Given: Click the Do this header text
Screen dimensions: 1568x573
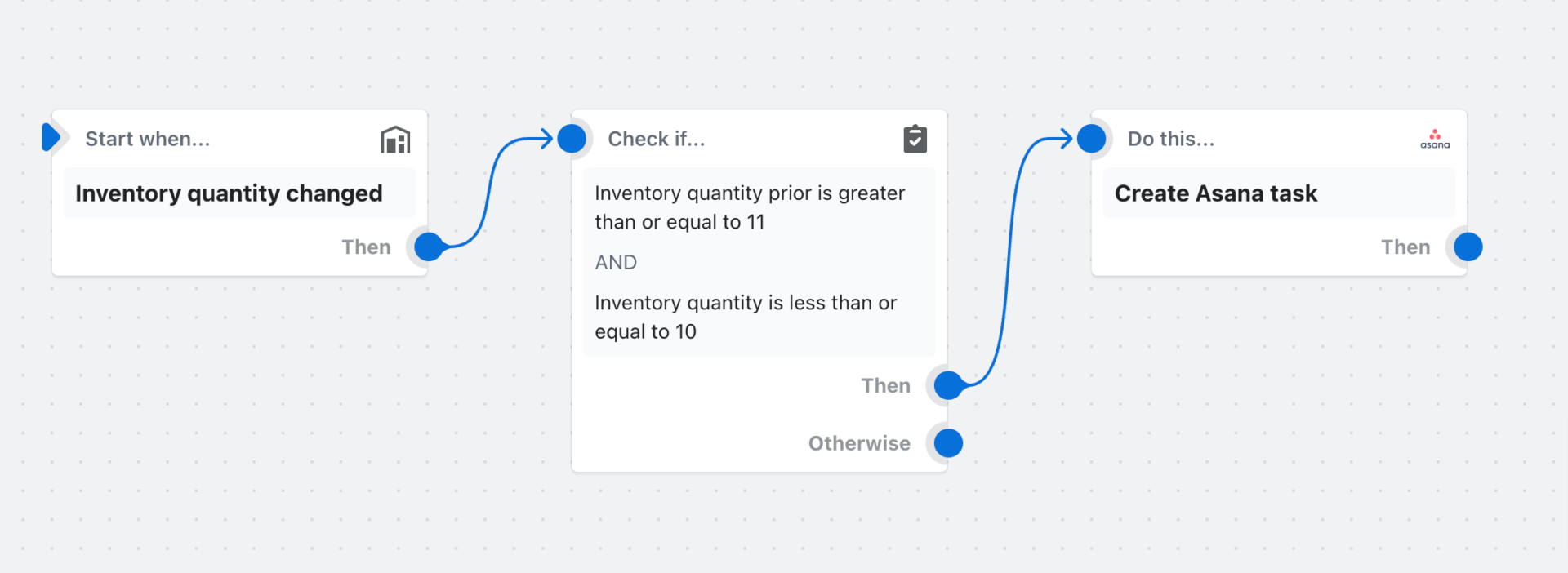Looking at the screenshot, I should 1172,138.
